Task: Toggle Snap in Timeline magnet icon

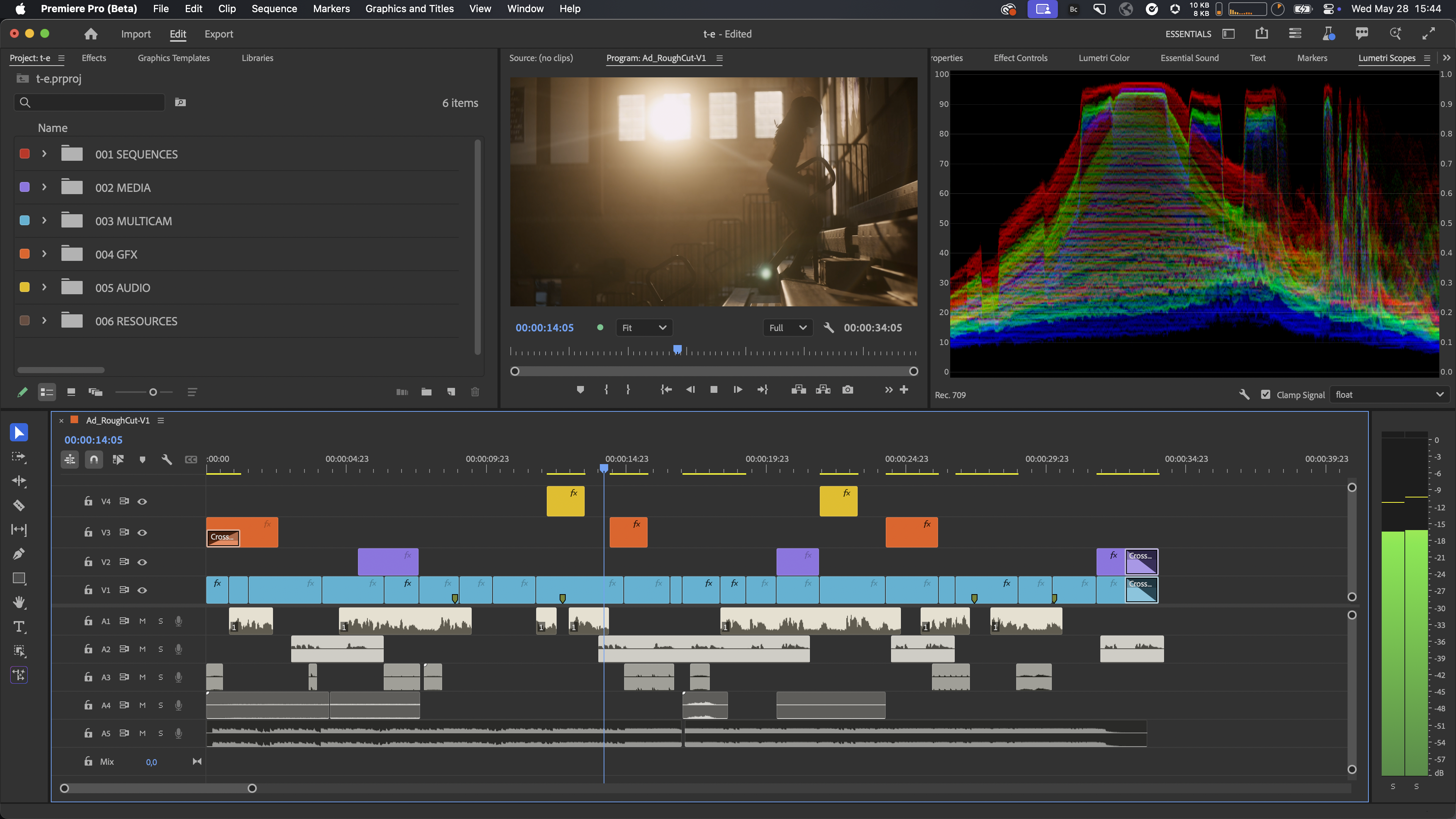Action: pyautogui.click(x=94, y=460)
